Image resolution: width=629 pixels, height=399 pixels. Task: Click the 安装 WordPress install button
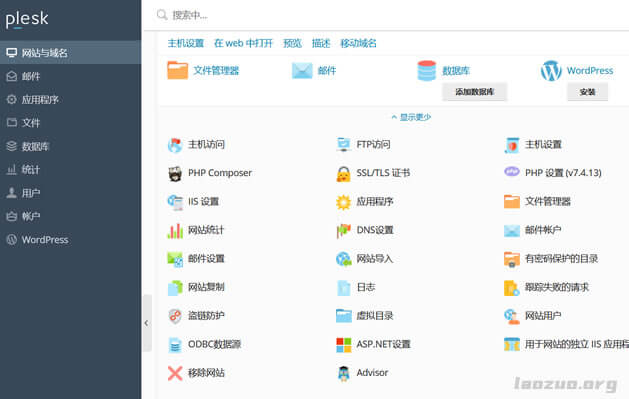pos(587,92)
